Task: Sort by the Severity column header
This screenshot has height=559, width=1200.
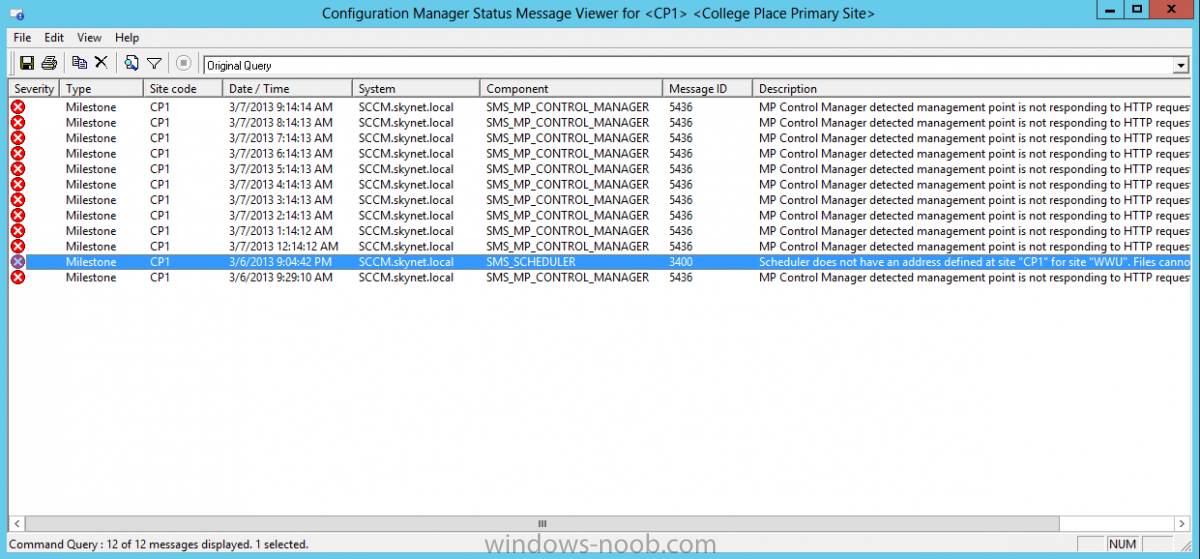Action: [34, 89]
